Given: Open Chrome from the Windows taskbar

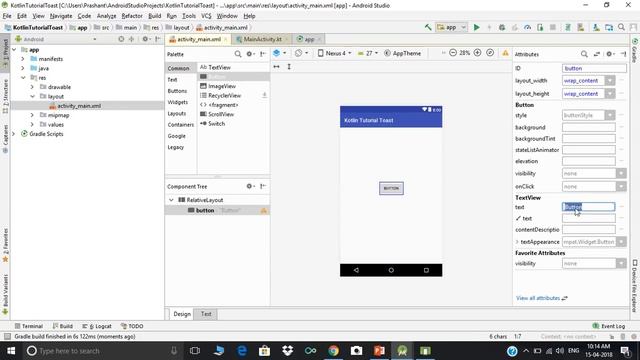Looking at the screenshot, I should point(333,351).
